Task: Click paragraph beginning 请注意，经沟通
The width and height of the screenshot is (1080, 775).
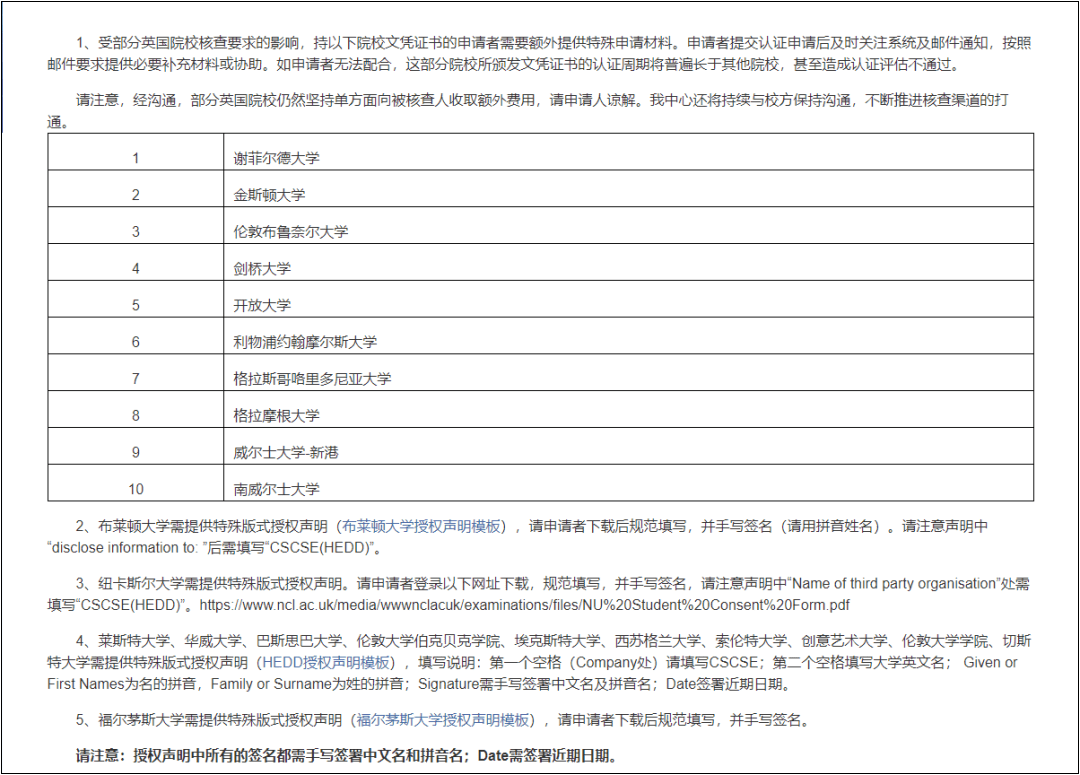Action: tap(528, 111)
